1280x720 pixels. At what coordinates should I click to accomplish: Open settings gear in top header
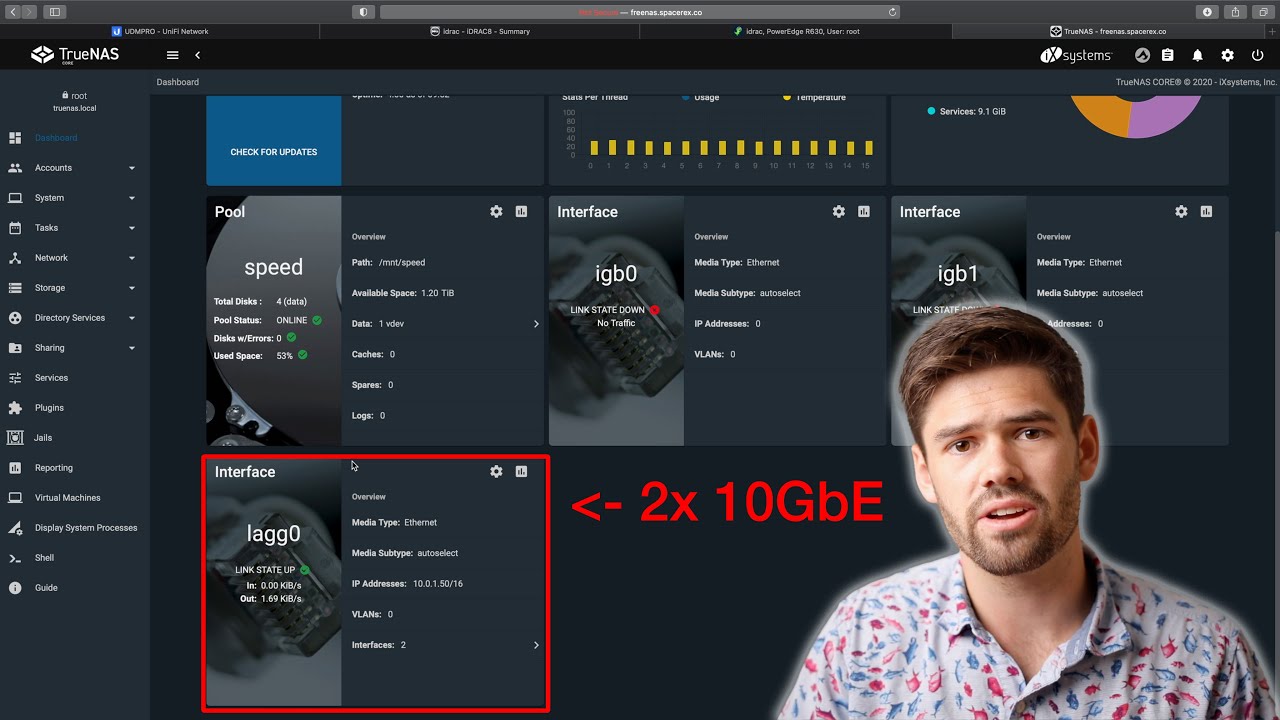coord(1228,56)
